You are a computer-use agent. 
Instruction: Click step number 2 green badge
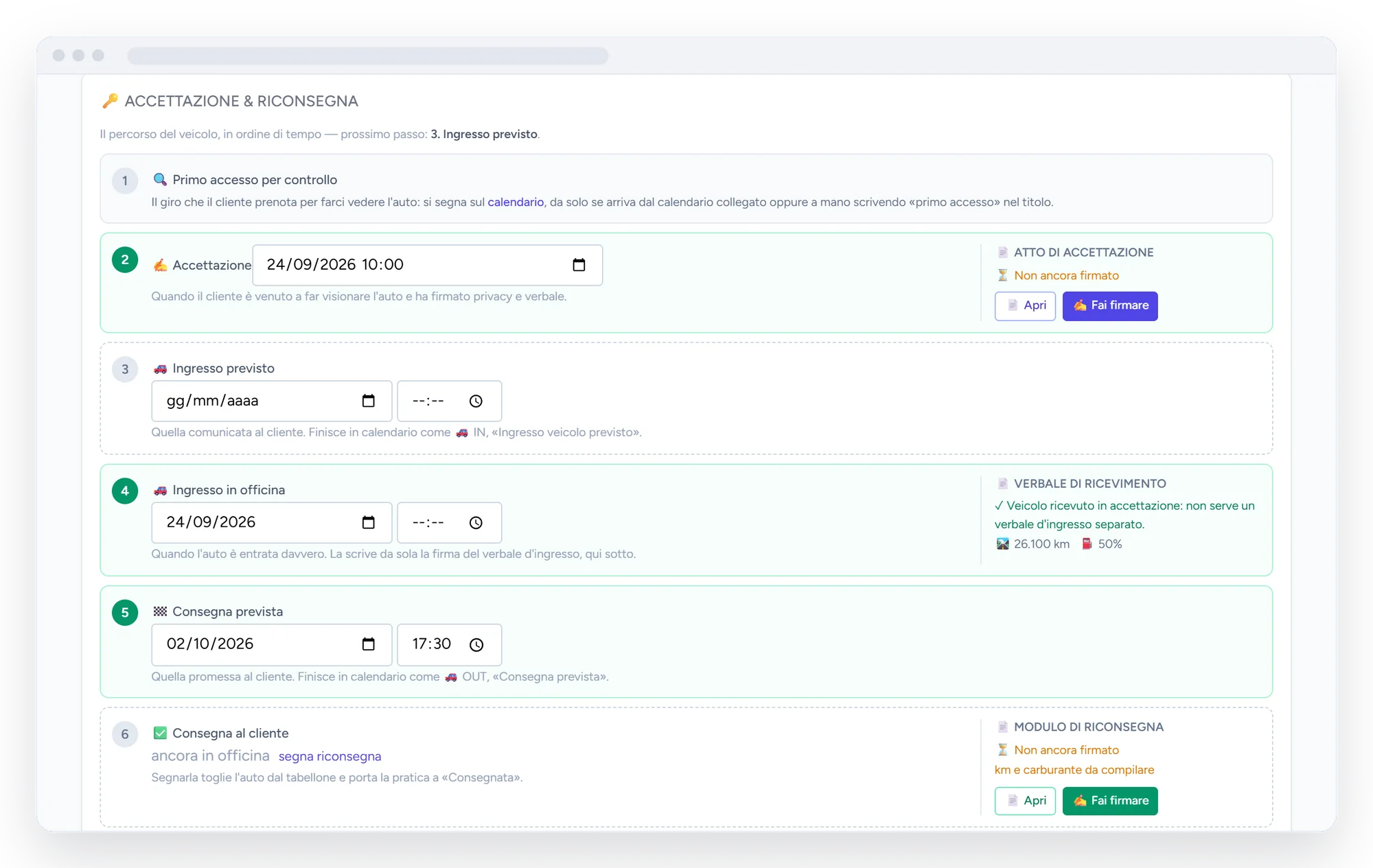click(x=125, y=259)
